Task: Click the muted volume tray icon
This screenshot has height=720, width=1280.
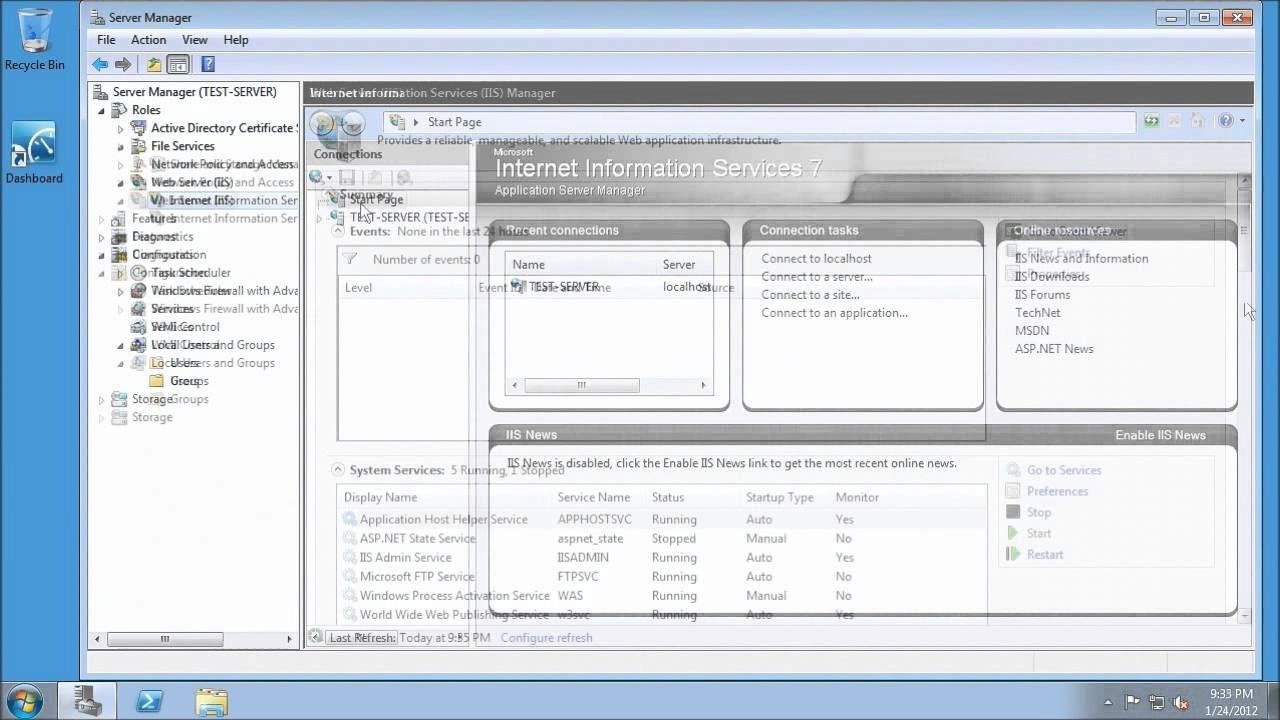Action: (1181, 702)
